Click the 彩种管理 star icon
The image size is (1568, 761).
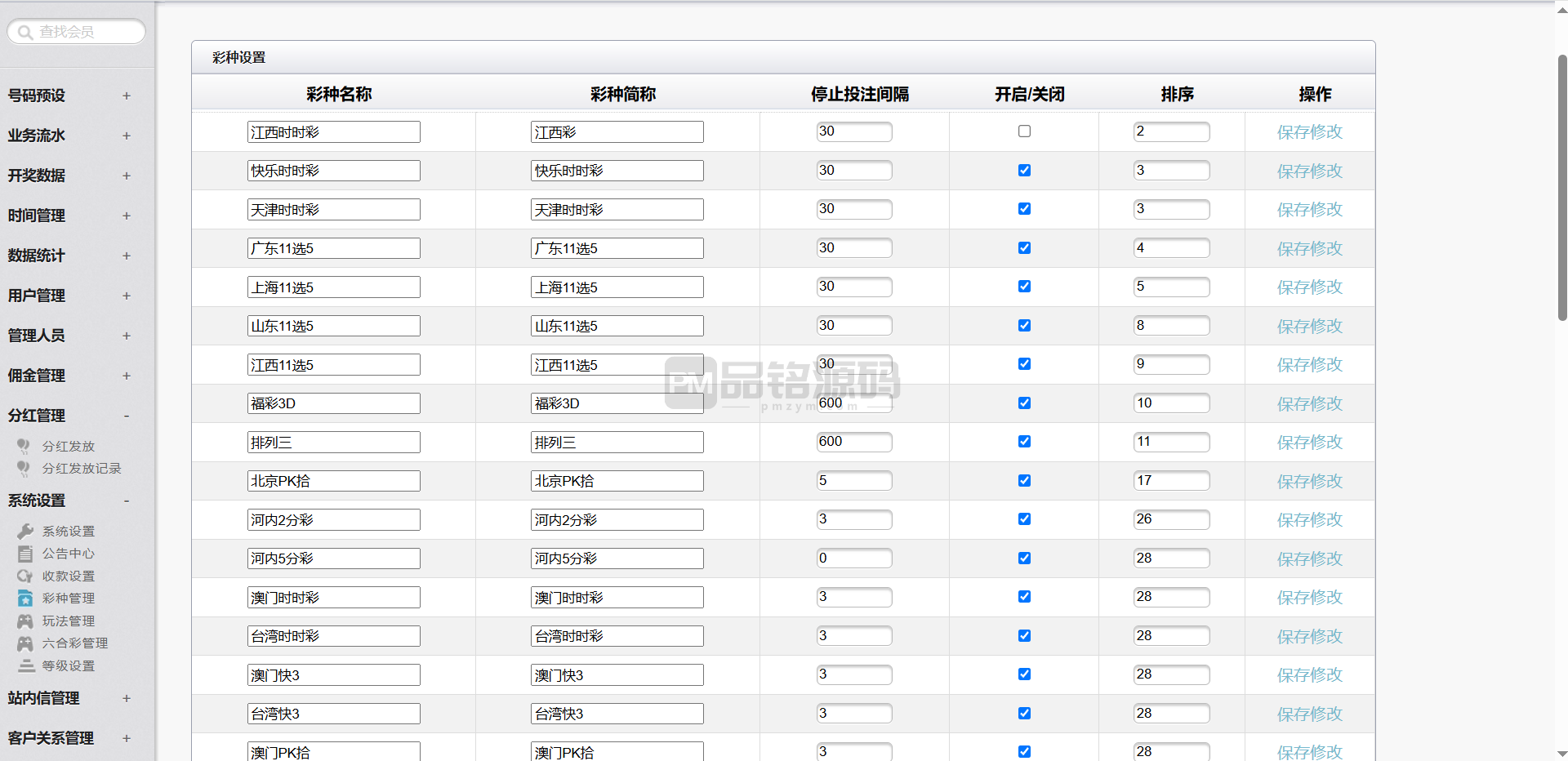pos(25,599)
